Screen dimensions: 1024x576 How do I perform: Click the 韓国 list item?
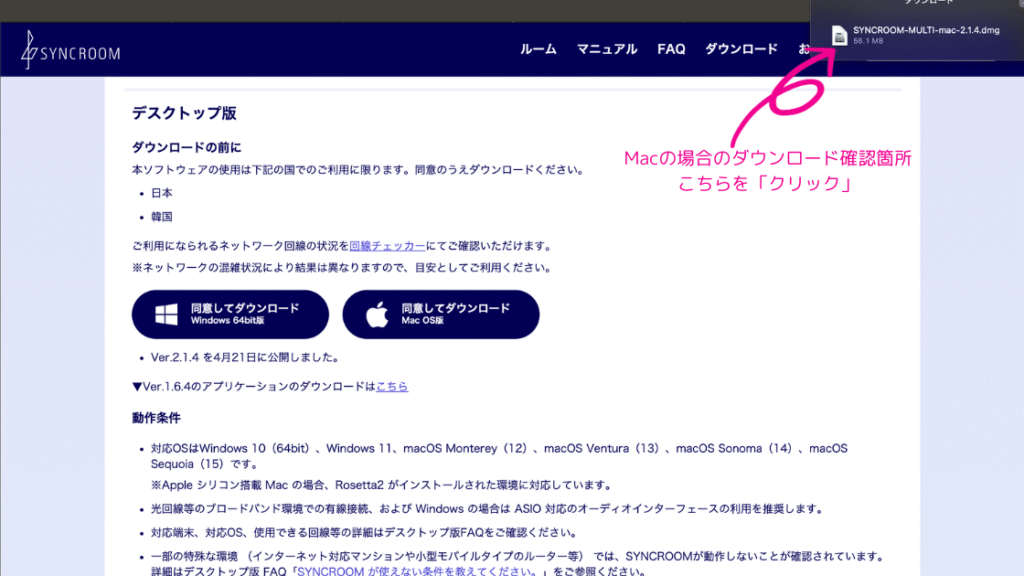(161, 217)
